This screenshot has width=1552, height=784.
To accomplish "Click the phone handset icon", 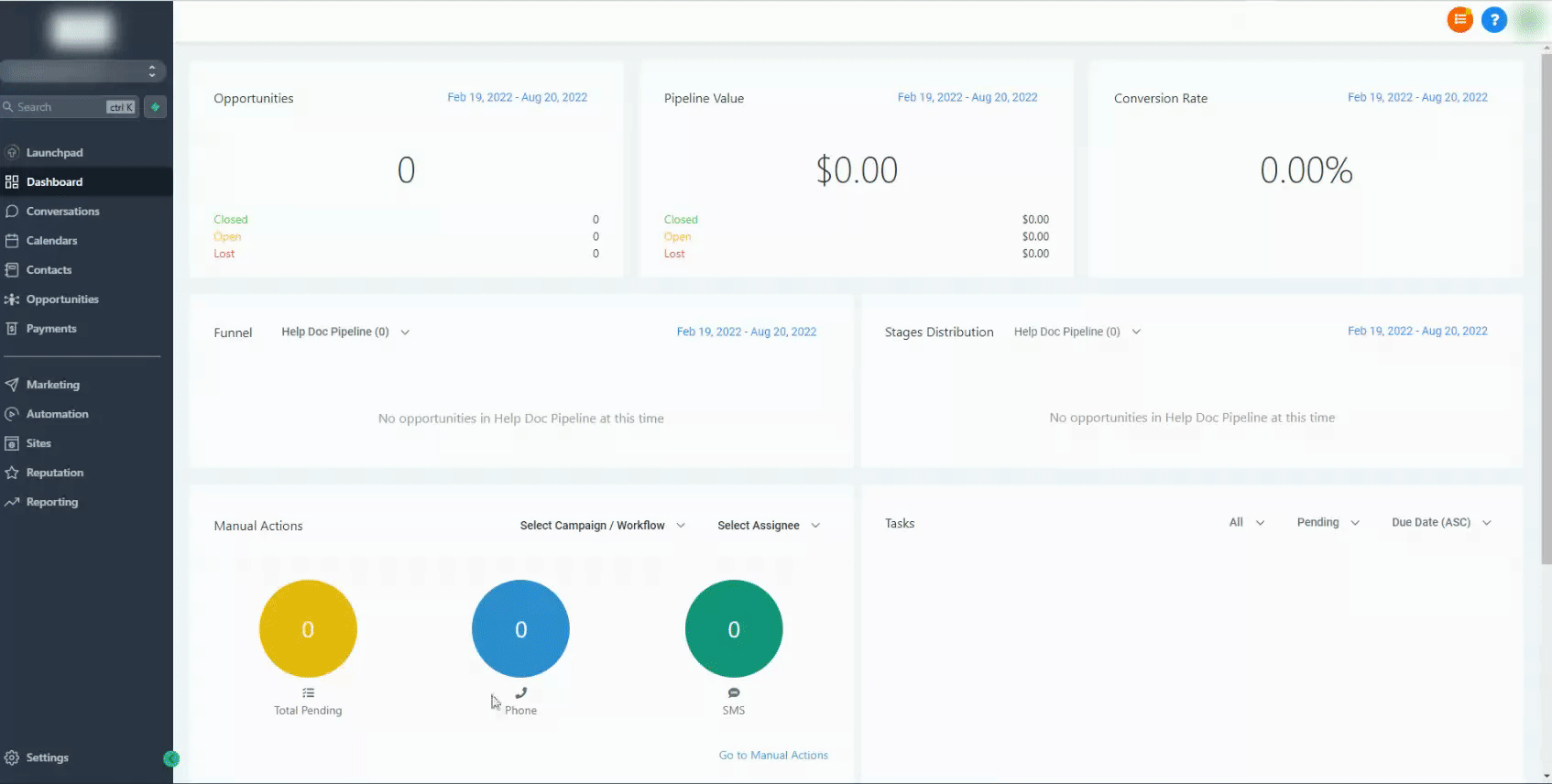I will coord(520,693).
